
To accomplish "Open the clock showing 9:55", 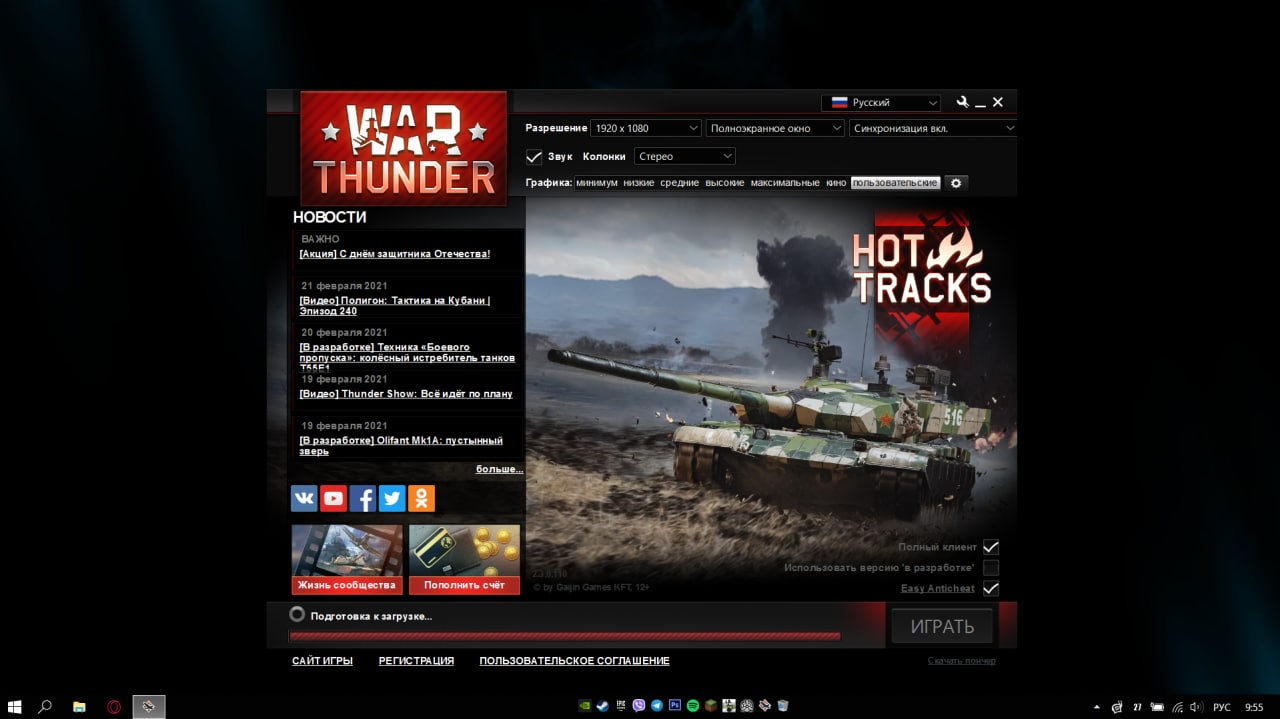I will coord(1254,707).
